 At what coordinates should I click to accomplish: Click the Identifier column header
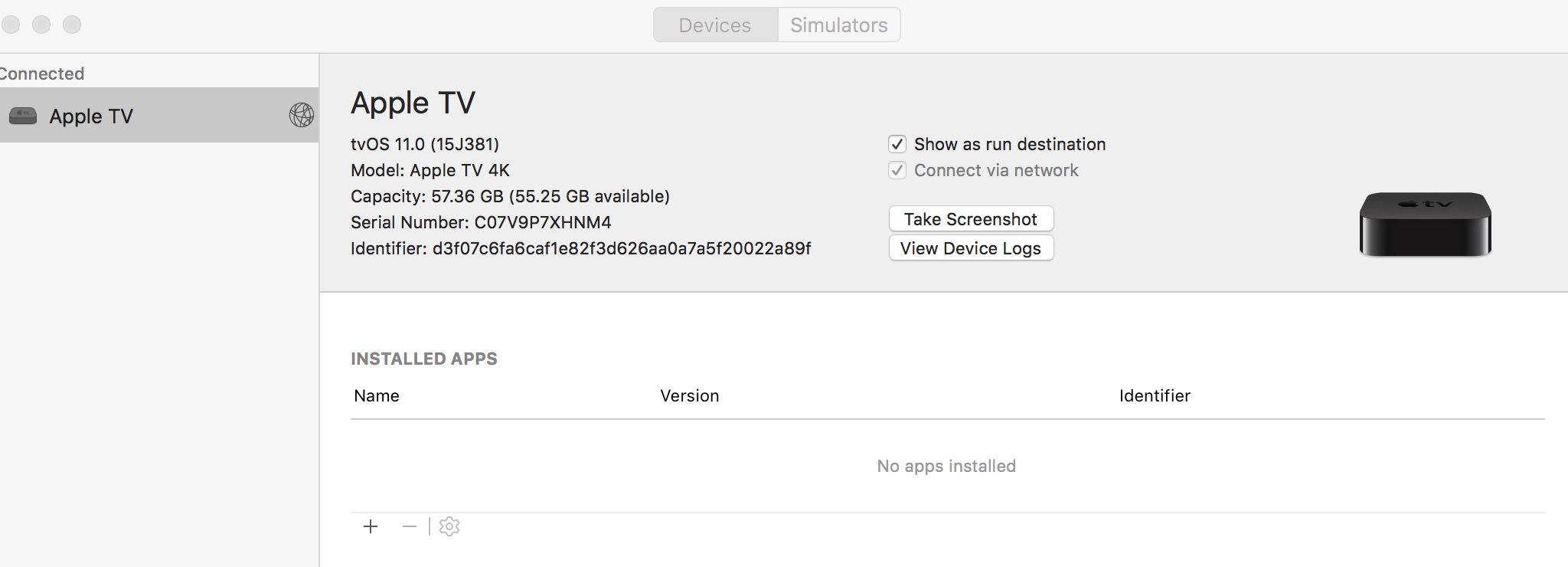tap(1154, 395)
